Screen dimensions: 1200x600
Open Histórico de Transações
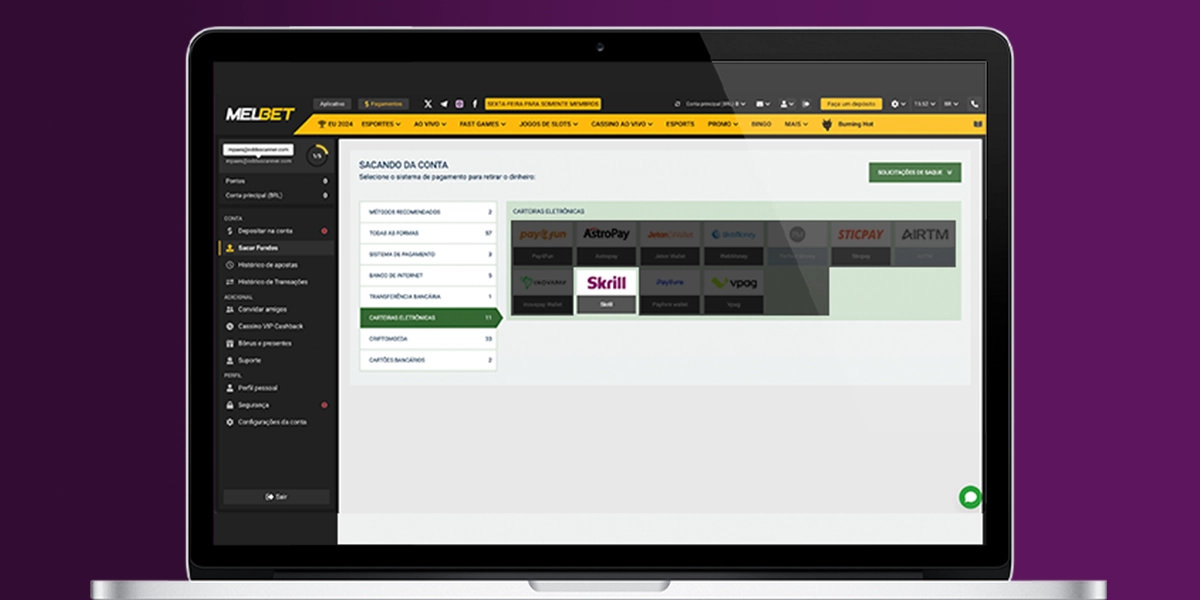click(x=277, y=282)
